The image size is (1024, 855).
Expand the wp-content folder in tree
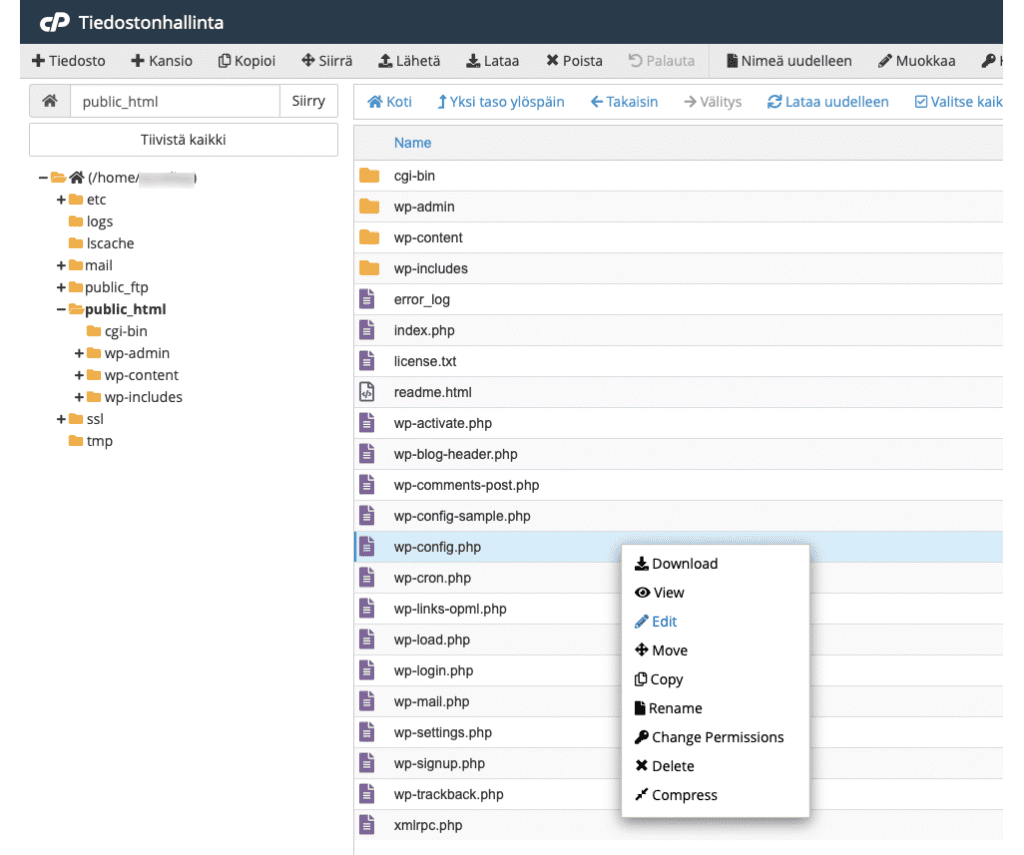79,376
